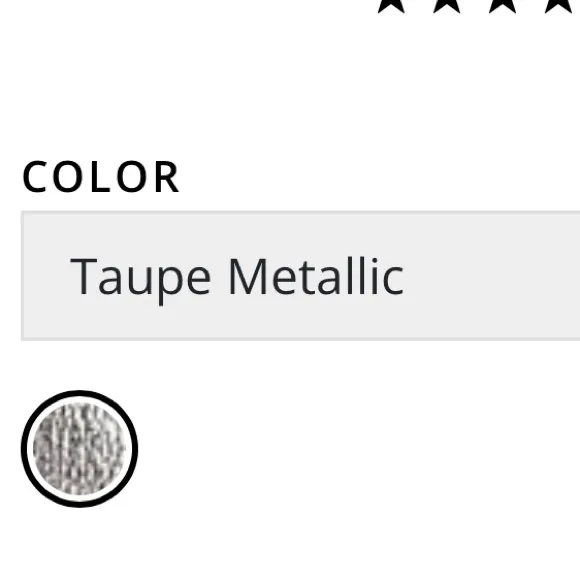Open the Color dropdown showing Taupe Metallic

(x=300, y=276)
